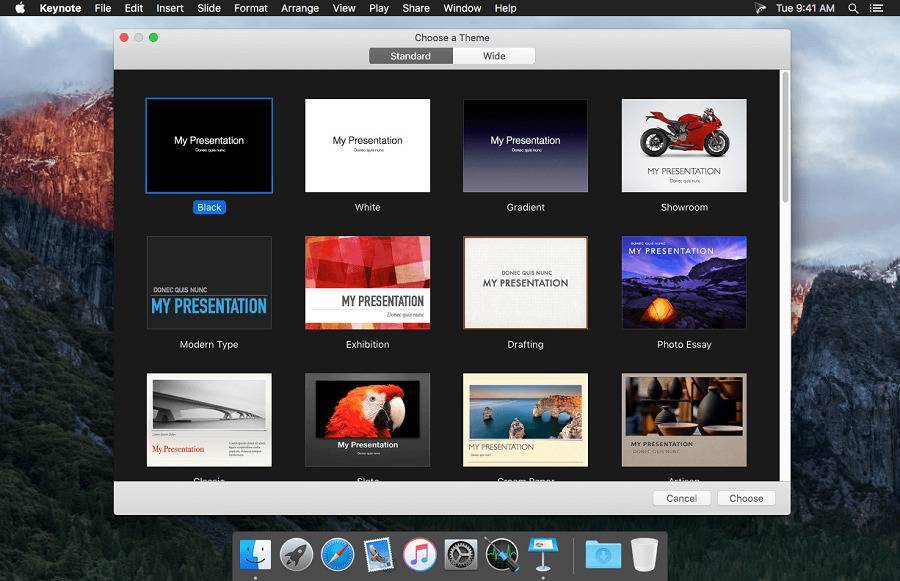Open the Trash in the dock

645,553
